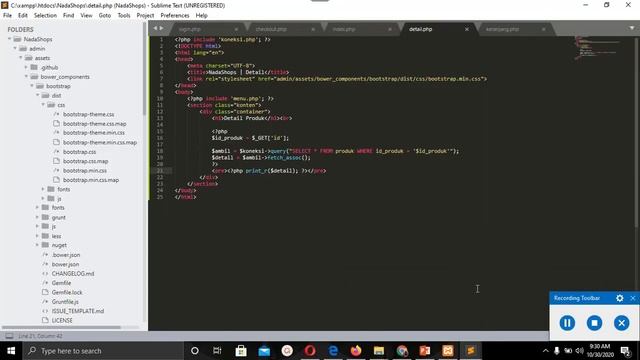Screen dimensions: 640x360
Task: Toggle side bar button in status bar
Action: pyautogui.click(x=9, y=336)
